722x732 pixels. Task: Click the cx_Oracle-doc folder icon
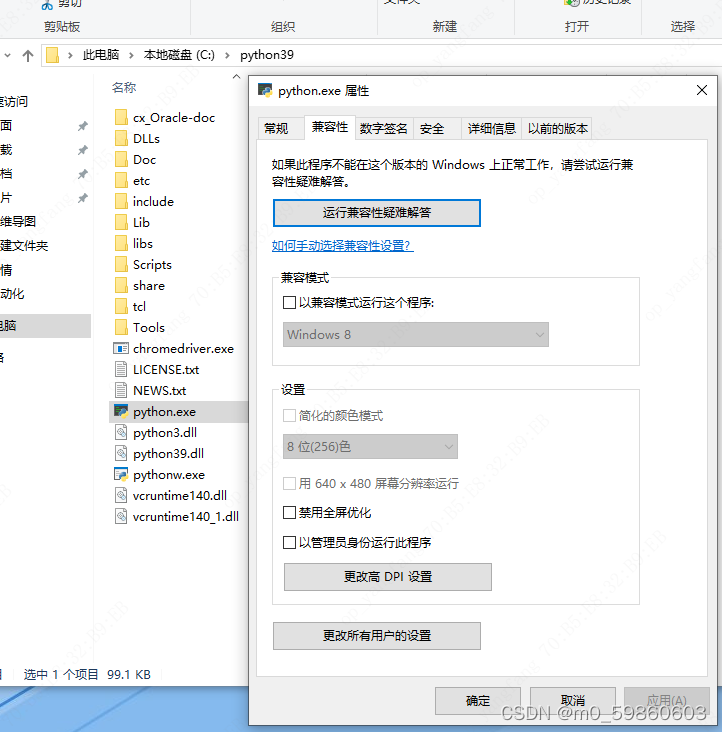coord(121,118)
